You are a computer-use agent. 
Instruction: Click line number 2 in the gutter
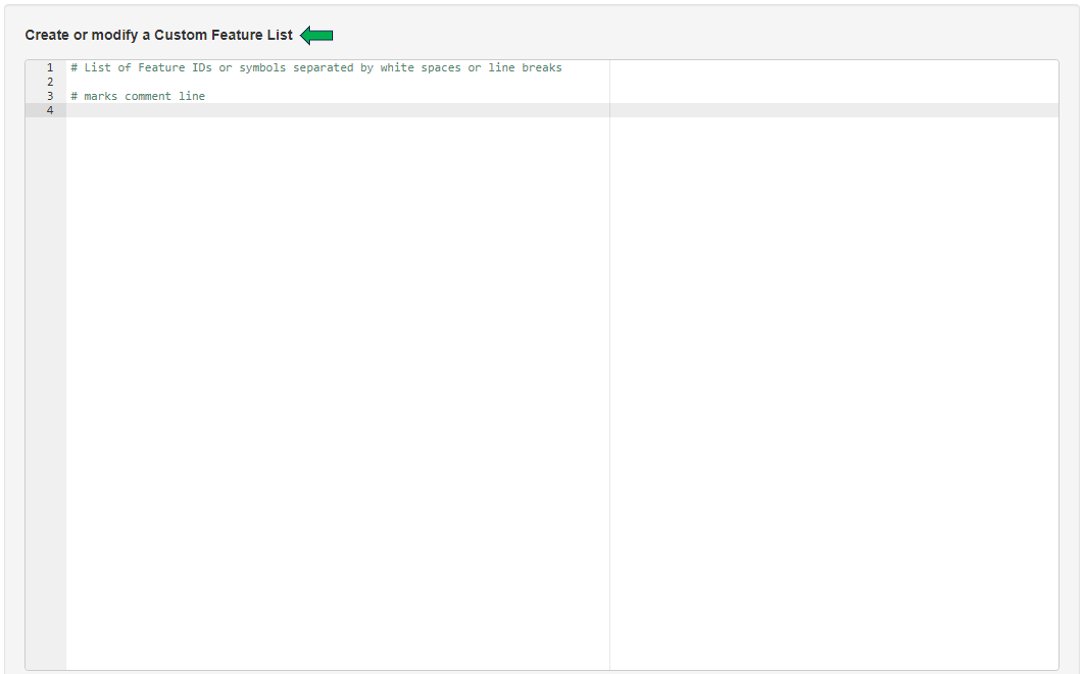49,82
